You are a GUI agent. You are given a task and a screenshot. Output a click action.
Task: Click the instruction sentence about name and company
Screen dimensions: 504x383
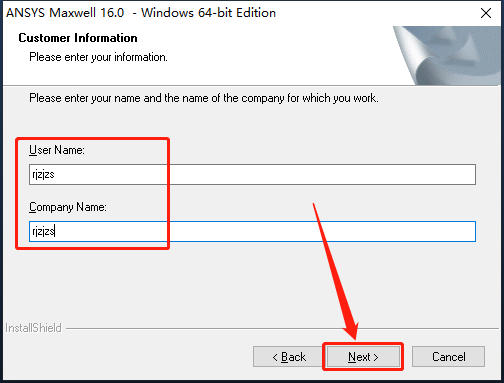click(204, 98)
